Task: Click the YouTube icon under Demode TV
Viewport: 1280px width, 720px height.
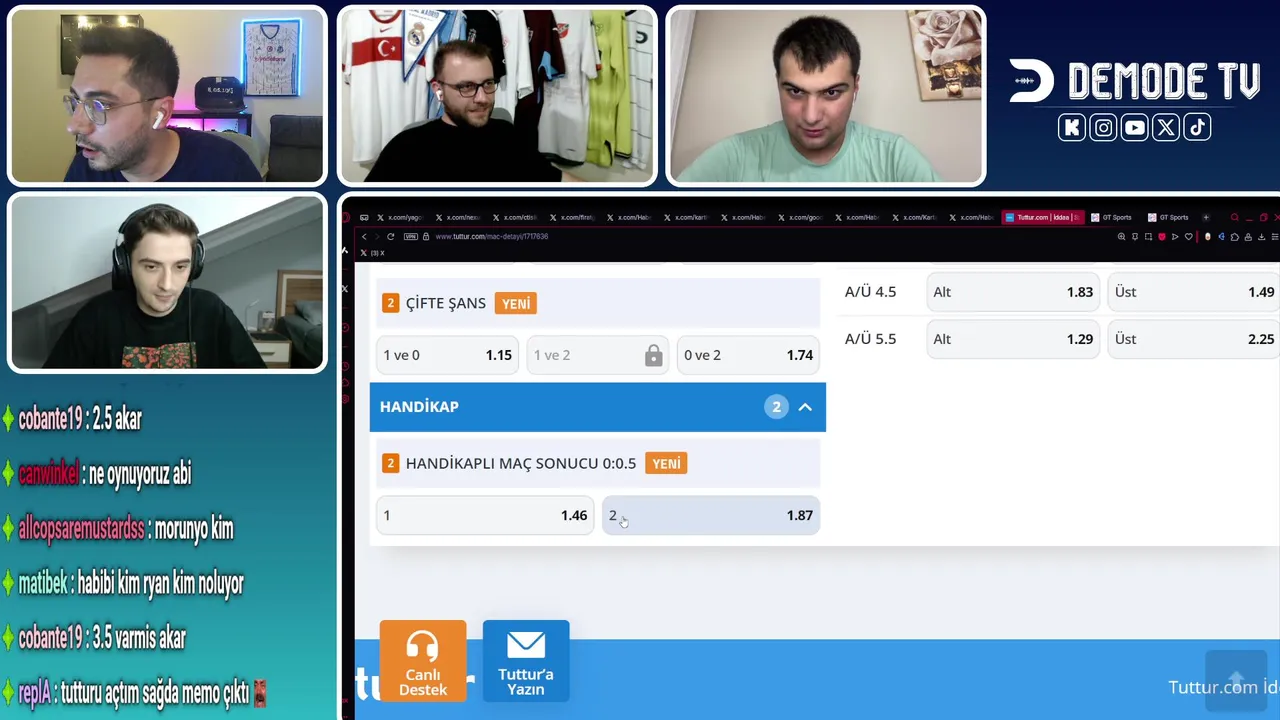Action: (1134, 127)
